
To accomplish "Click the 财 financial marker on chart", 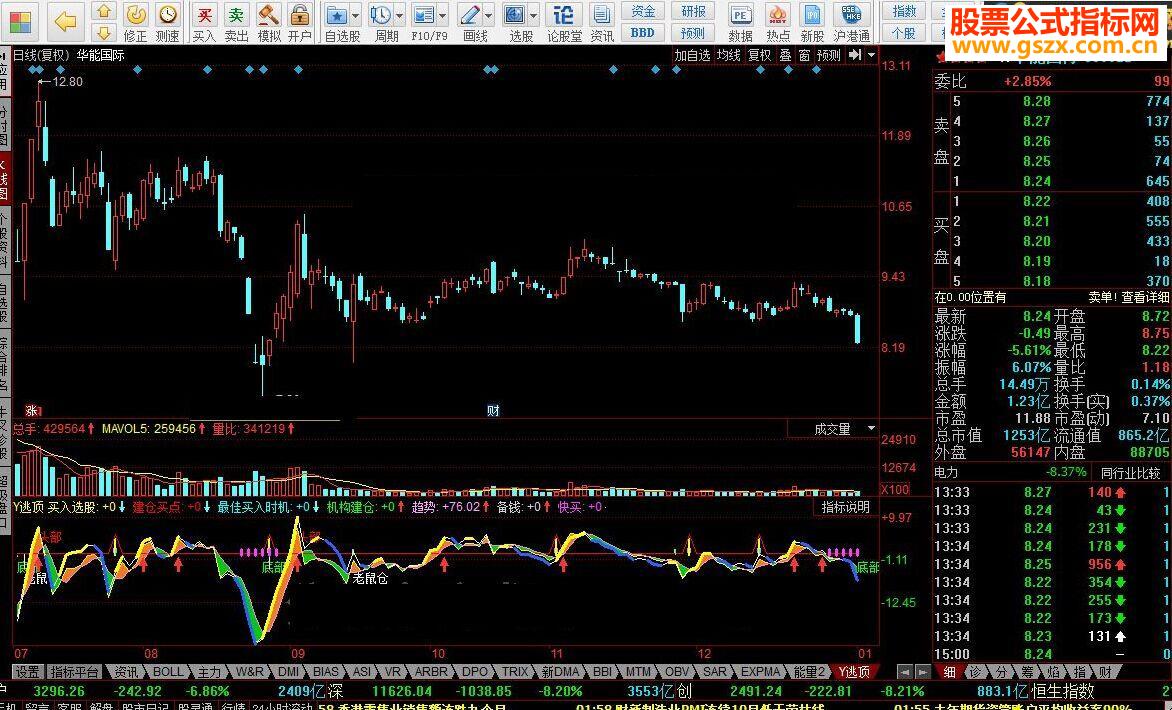I will click(493, 410).
